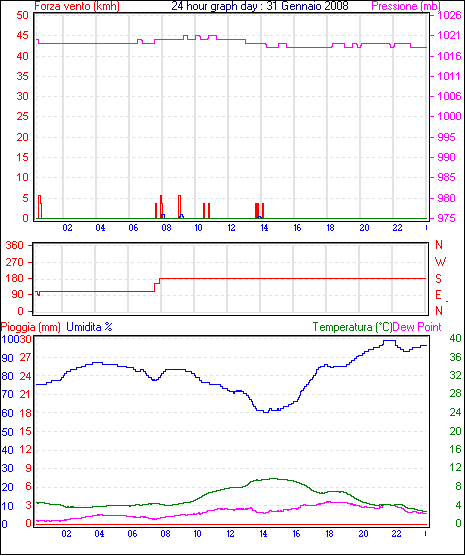Click the 'Umidita %' legend label
The height and width of the screenshot is (556, 465).
coord(89,327)
